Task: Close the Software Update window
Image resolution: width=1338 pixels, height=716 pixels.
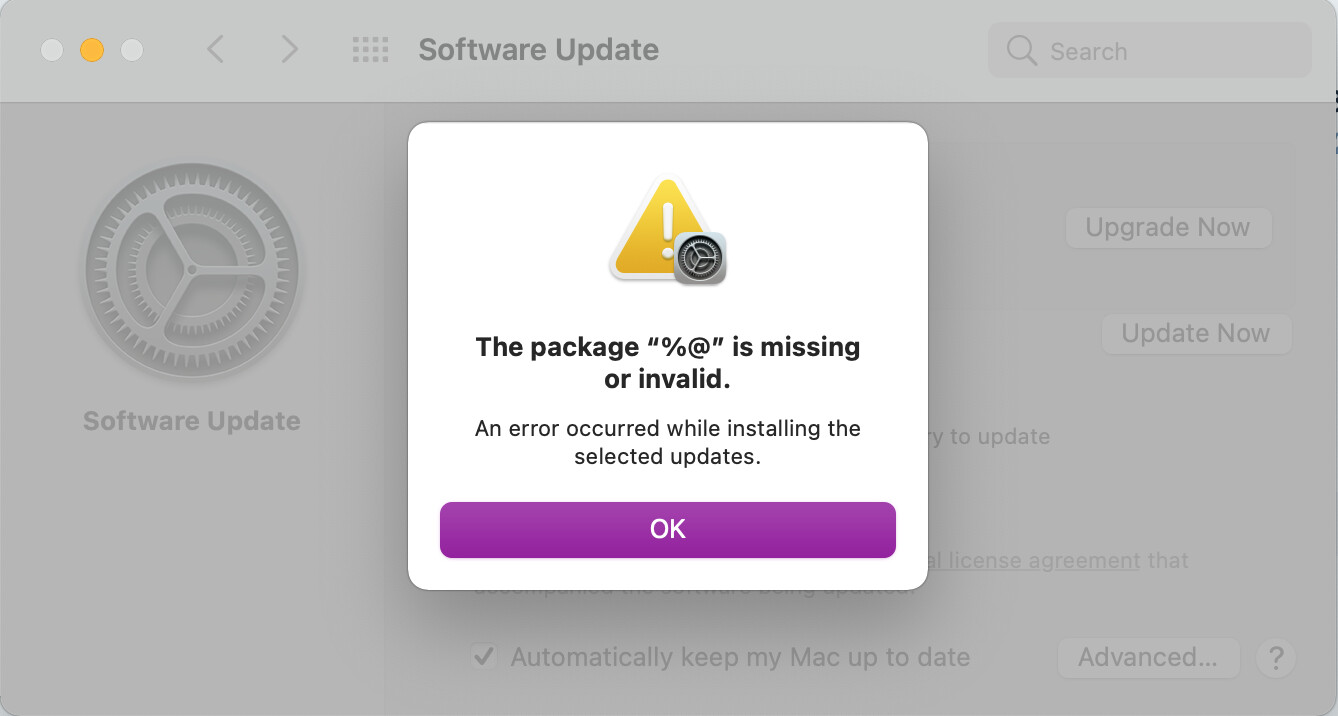Action: [53, 49]
